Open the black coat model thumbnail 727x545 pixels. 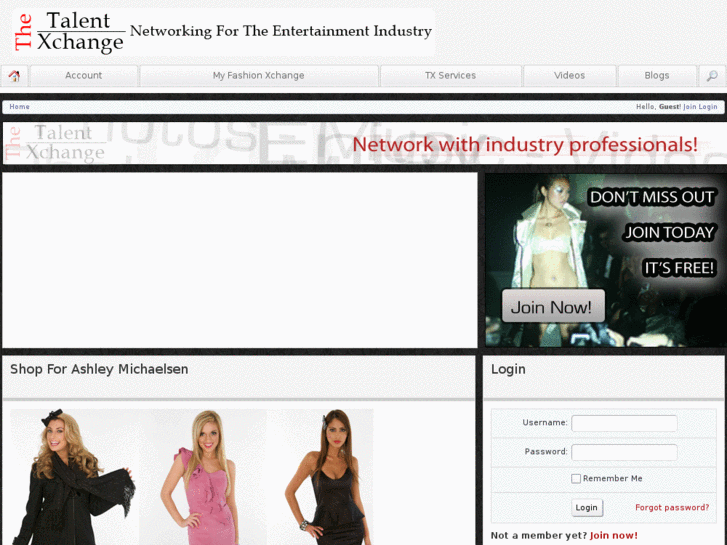coord(75,477)
